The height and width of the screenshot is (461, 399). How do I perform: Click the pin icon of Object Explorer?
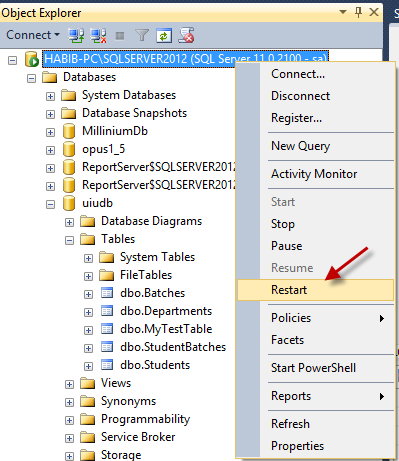pyautogui.click(x=358, y=12)
